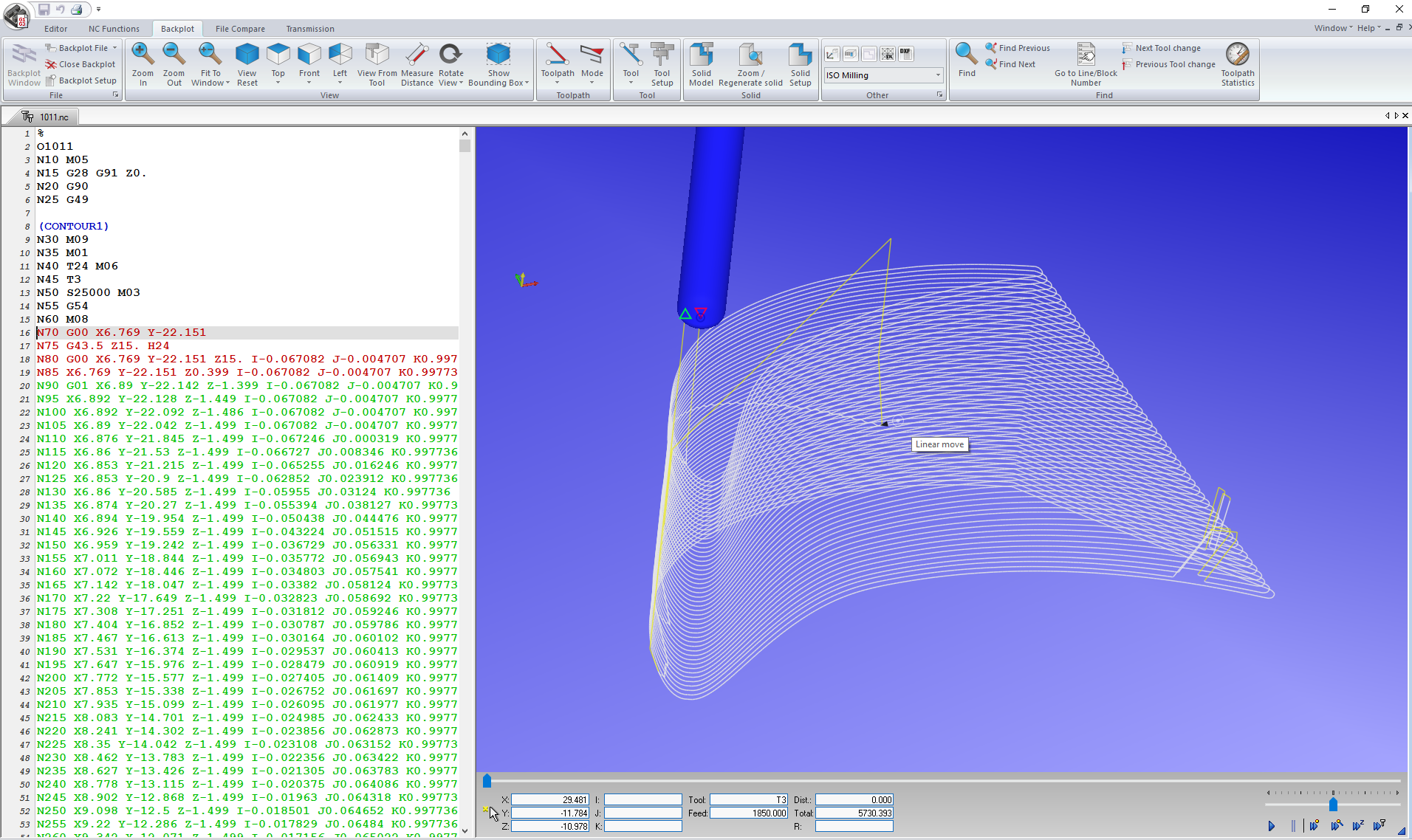Start backplot simulation with play button
Viewport: 1412px width, 840px height.
[1271, 826]
